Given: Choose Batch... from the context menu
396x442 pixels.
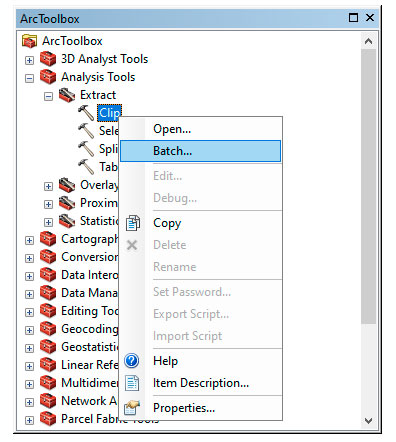Looking at the screenshot, I should 201,151.
